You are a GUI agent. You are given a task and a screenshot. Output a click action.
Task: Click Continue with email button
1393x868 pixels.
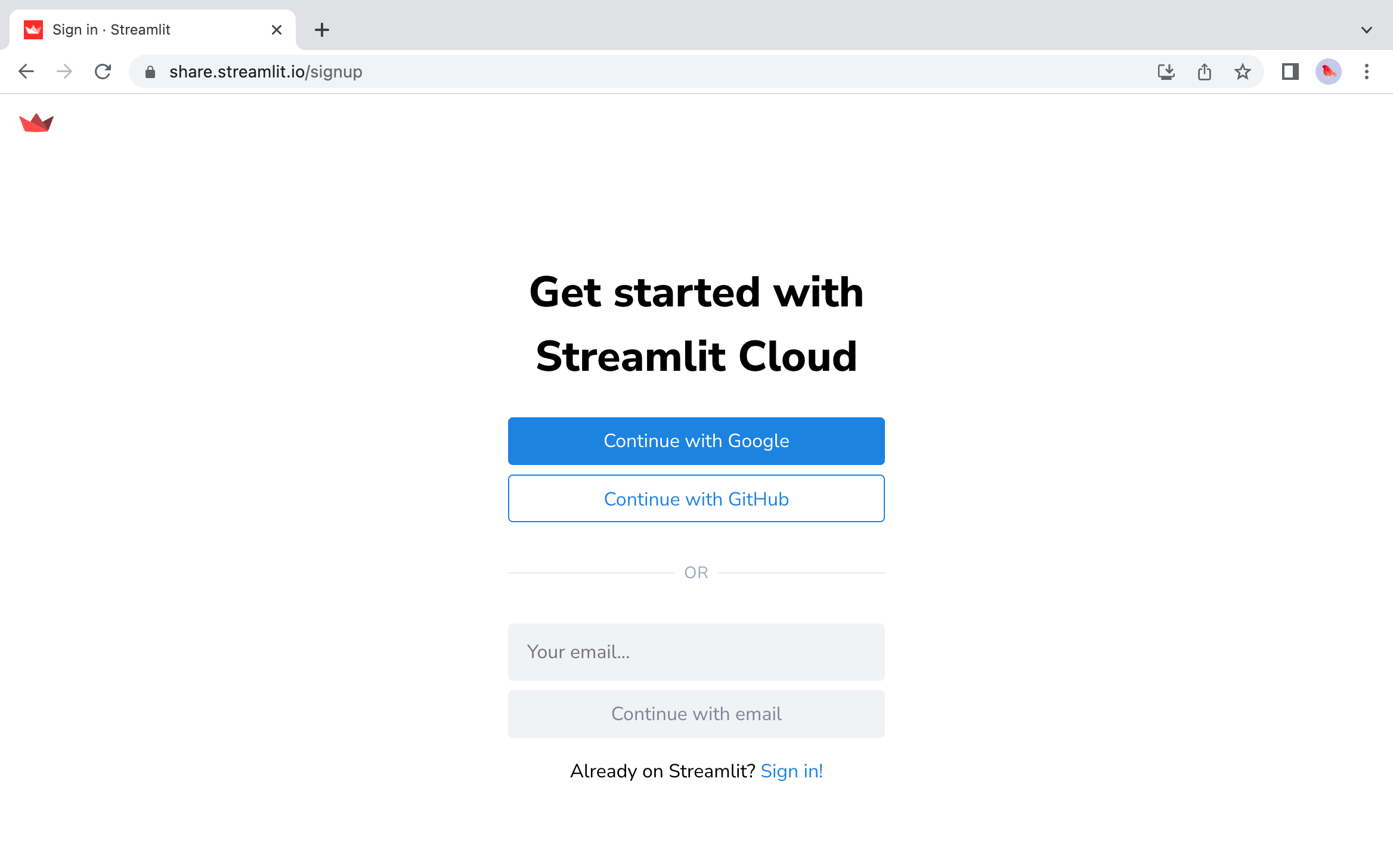point(697,714)
